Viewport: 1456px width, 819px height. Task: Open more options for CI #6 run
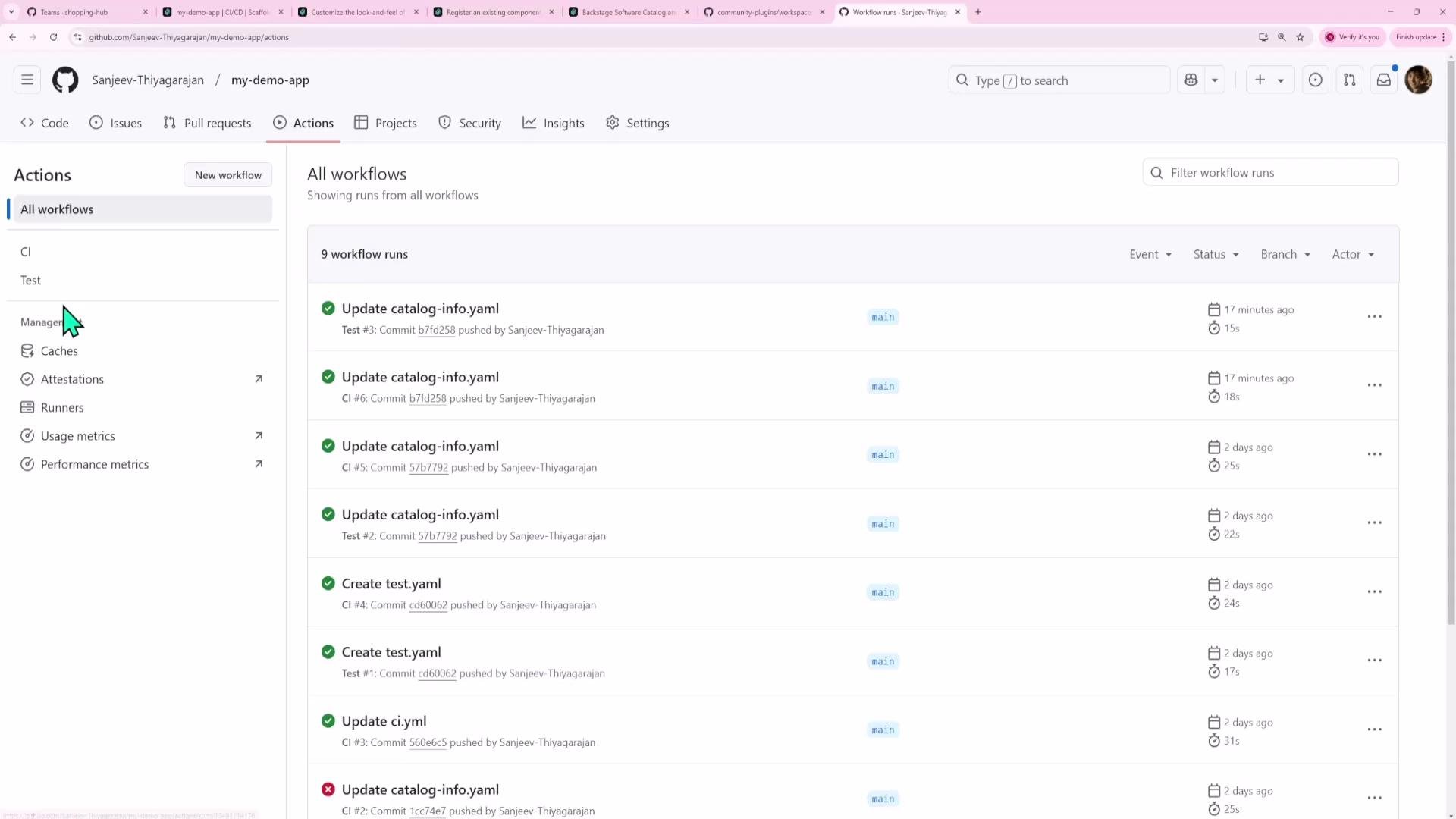[1374, 385]
